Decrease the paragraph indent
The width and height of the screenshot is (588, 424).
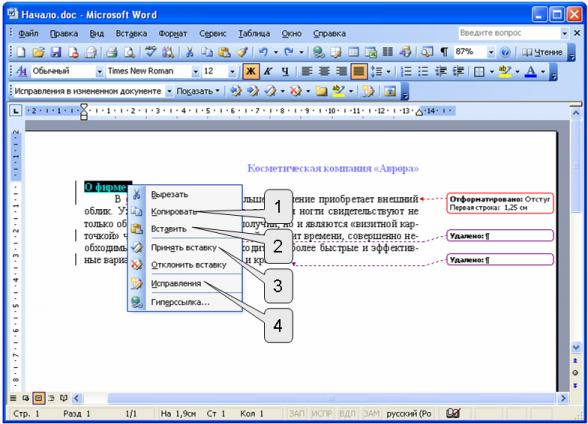(441, 71)
